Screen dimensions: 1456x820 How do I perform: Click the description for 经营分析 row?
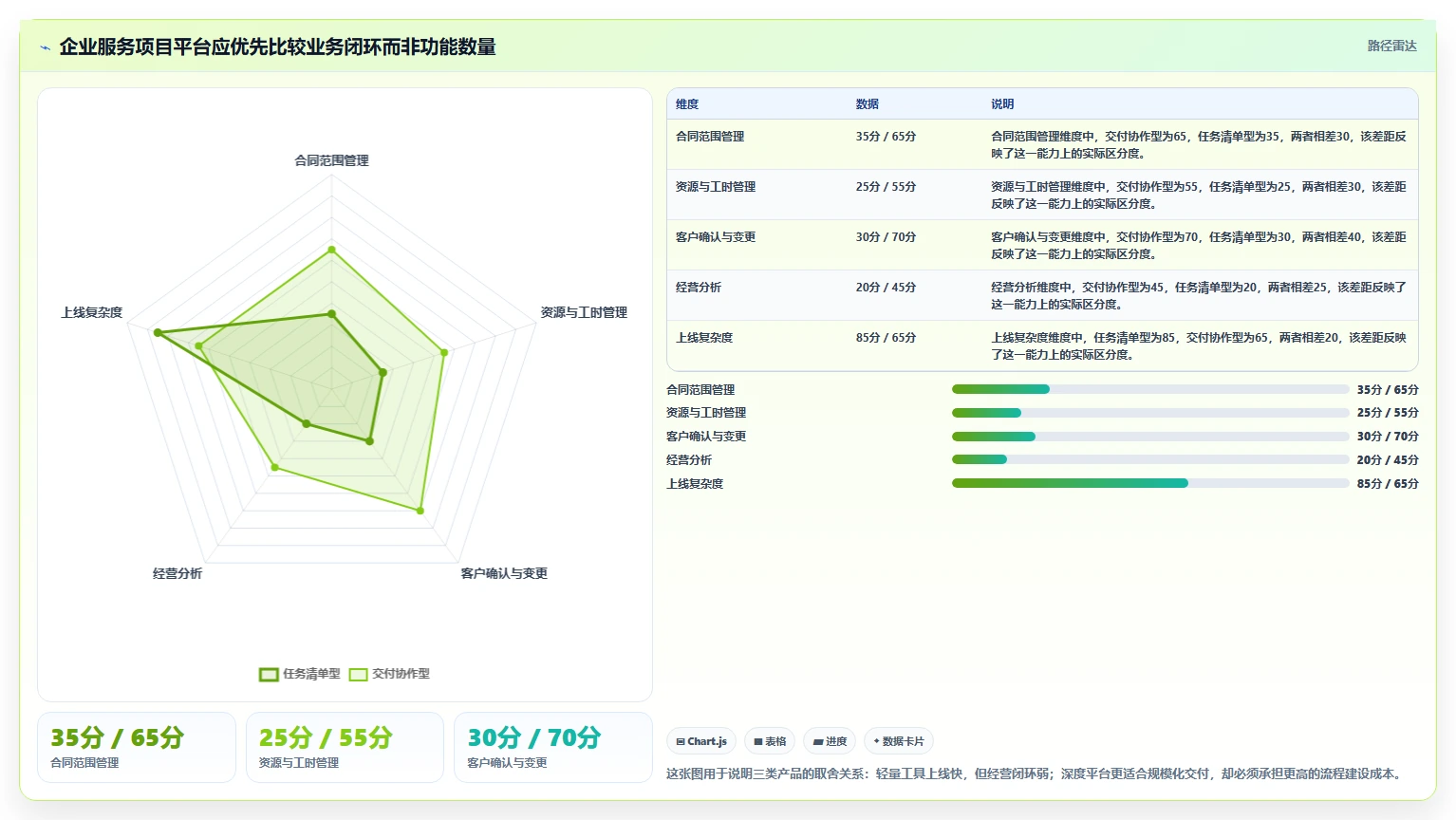coord(1199,296)
